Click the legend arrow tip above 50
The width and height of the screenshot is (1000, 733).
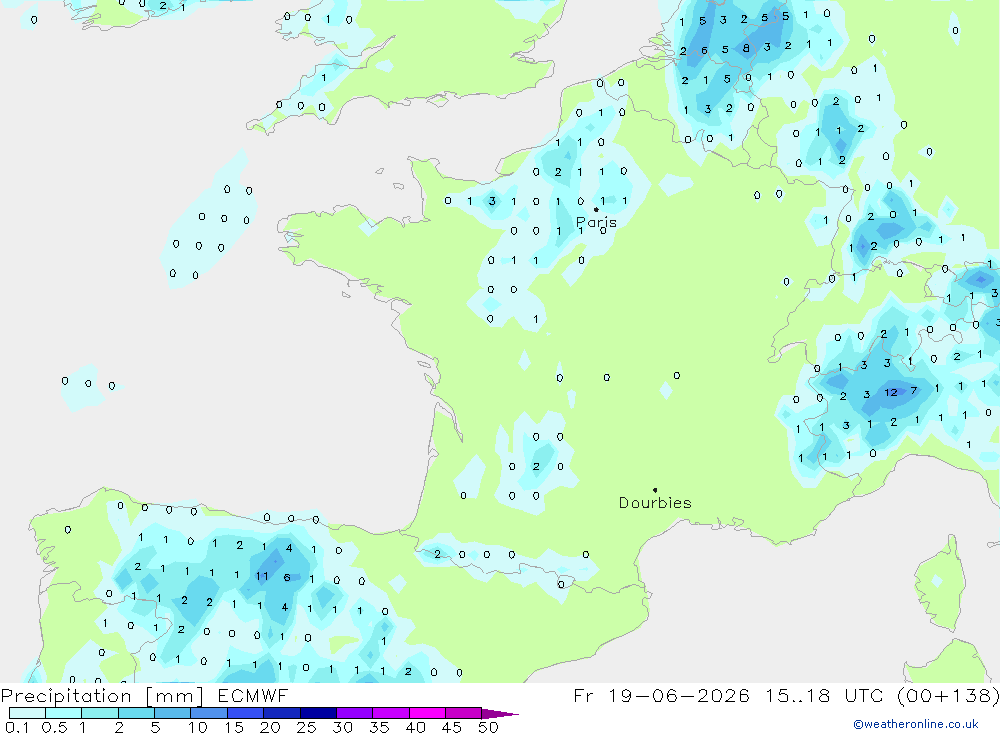500,713
